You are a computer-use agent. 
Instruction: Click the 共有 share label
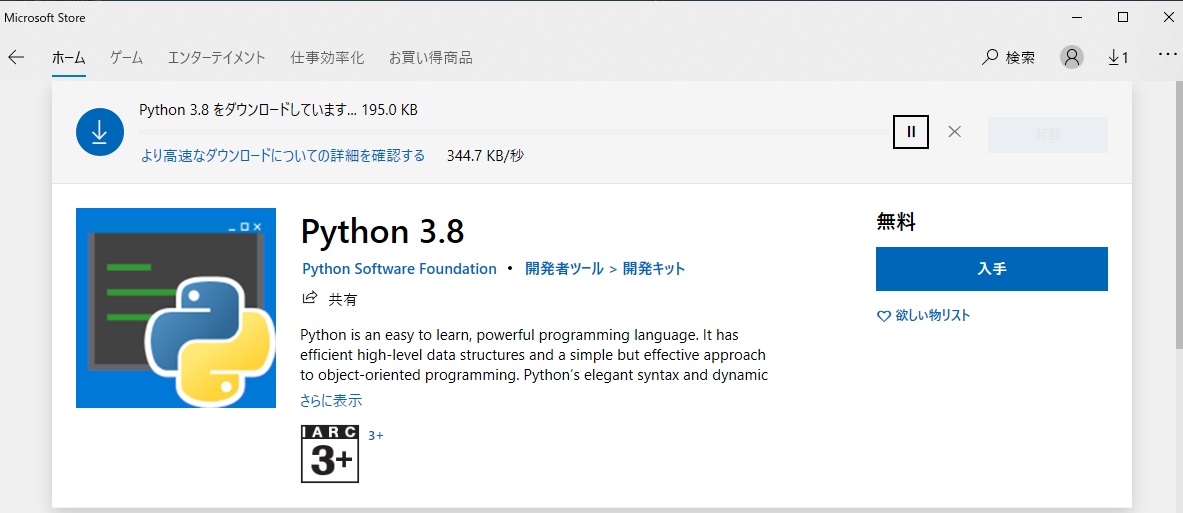point(343,299)
